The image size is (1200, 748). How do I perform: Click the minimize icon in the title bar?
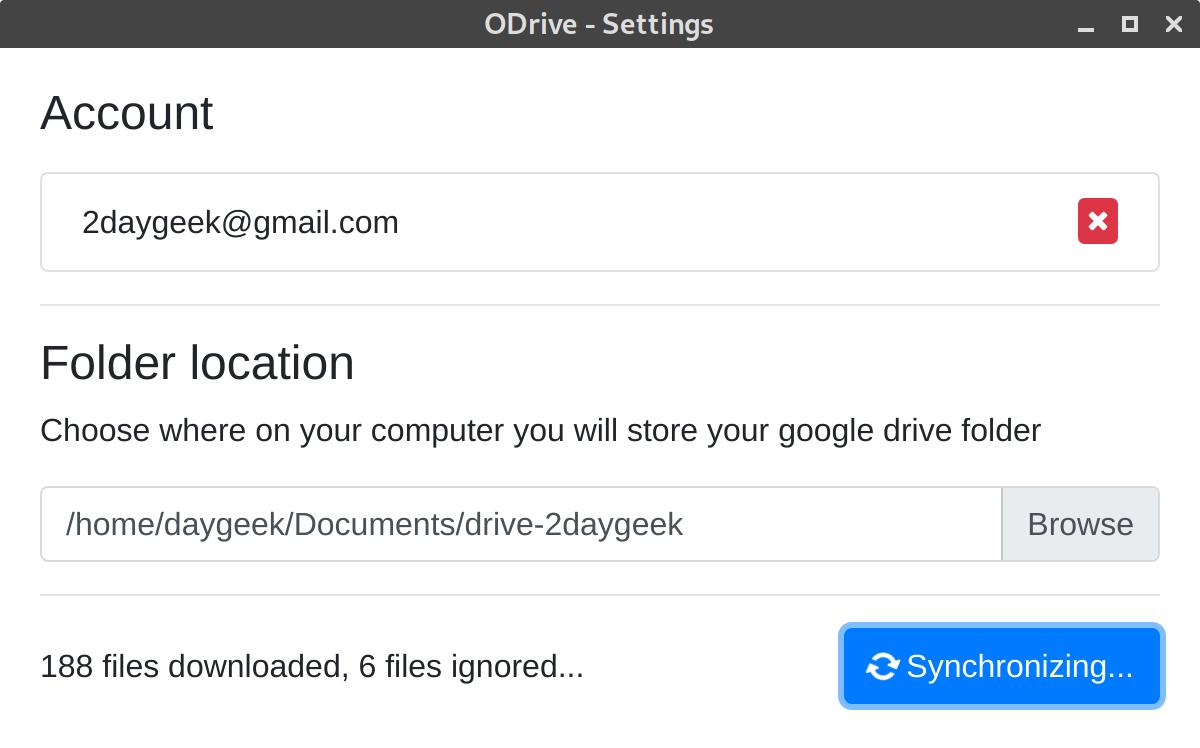click(x=1086, y=24)
